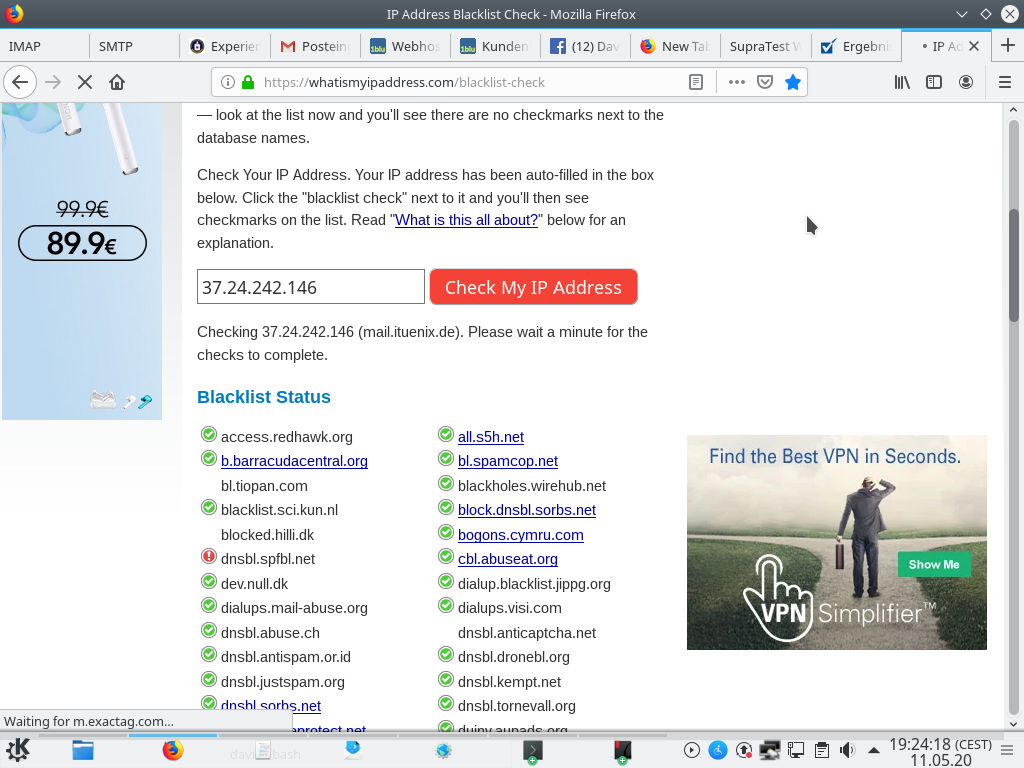The image size is (1024, 768).
Task: Save page to Pocket
Action: tap(765, 82)
